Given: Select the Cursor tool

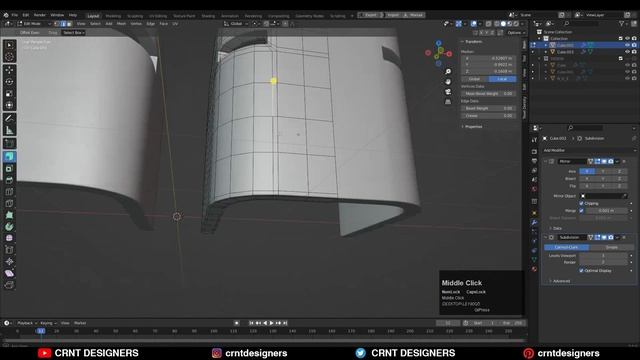Looking at the screenshot, I should (x=9, y=57).
